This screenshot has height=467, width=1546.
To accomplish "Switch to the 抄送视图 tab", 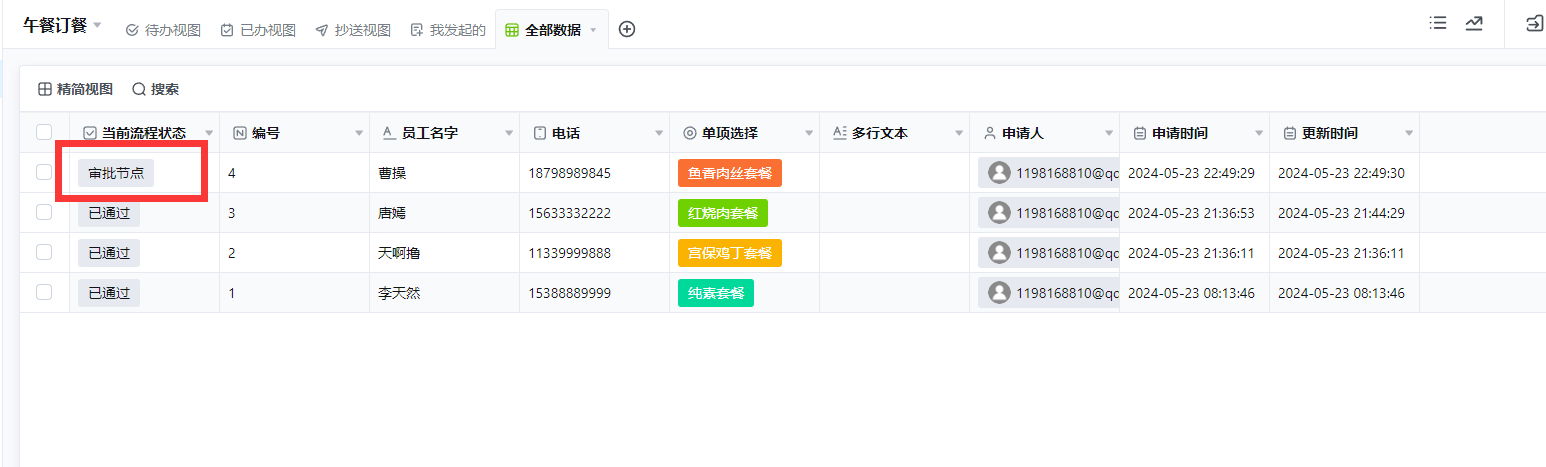I will 353,30.
